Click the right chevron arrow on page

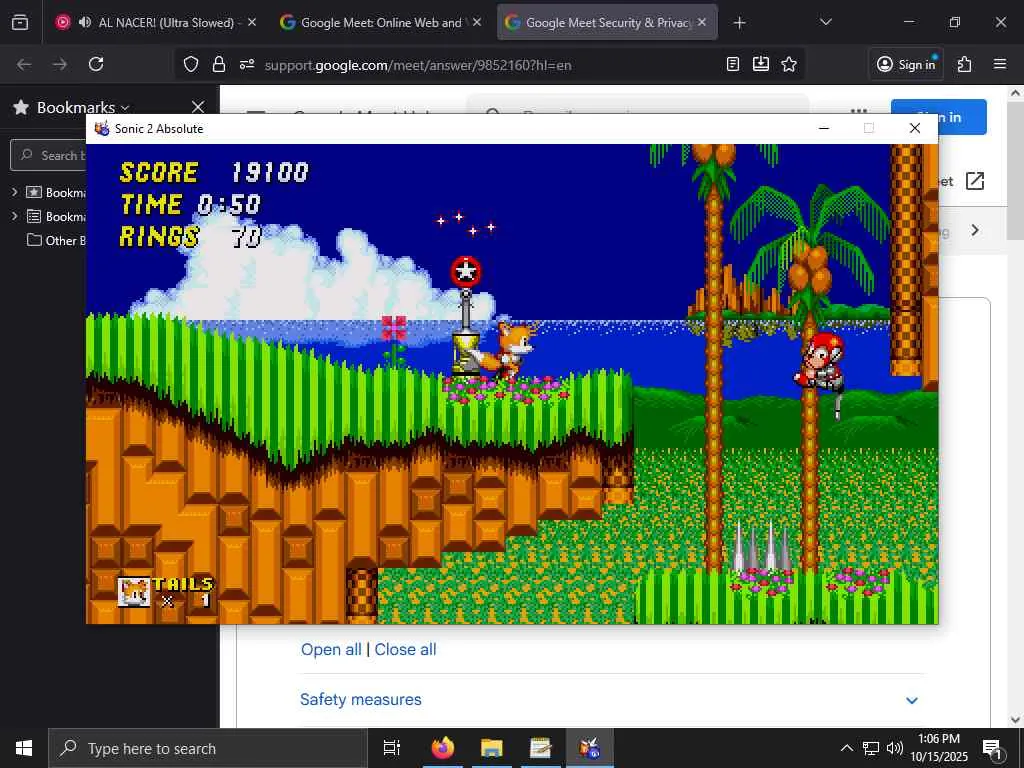(x=975, y=230)
